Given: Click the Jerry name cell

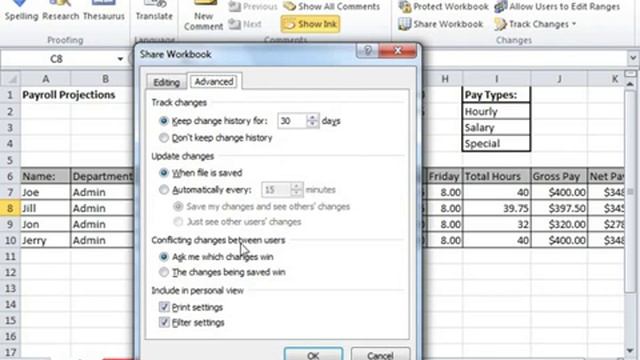Looking at the screenshot, I should coord(45,240).
